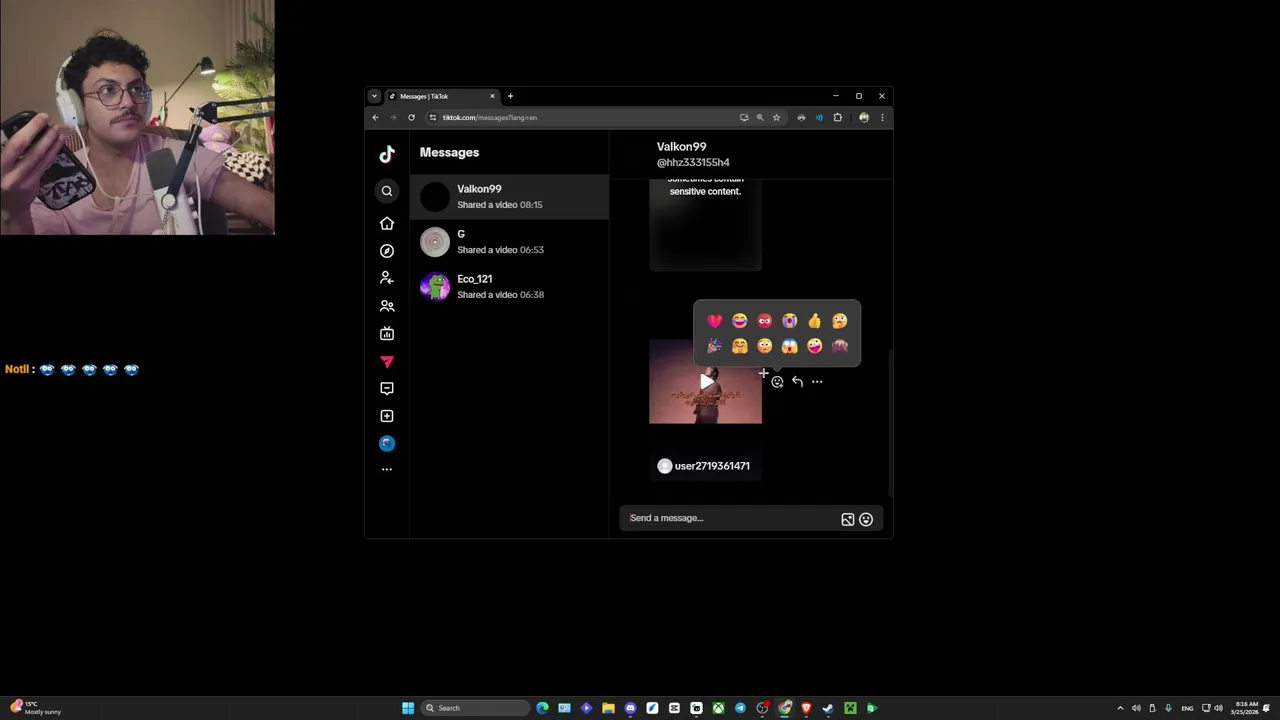This screenshot has width=1280, height=720.
Task: Open File Explorer from the taskbar
Action: [608, 708]
